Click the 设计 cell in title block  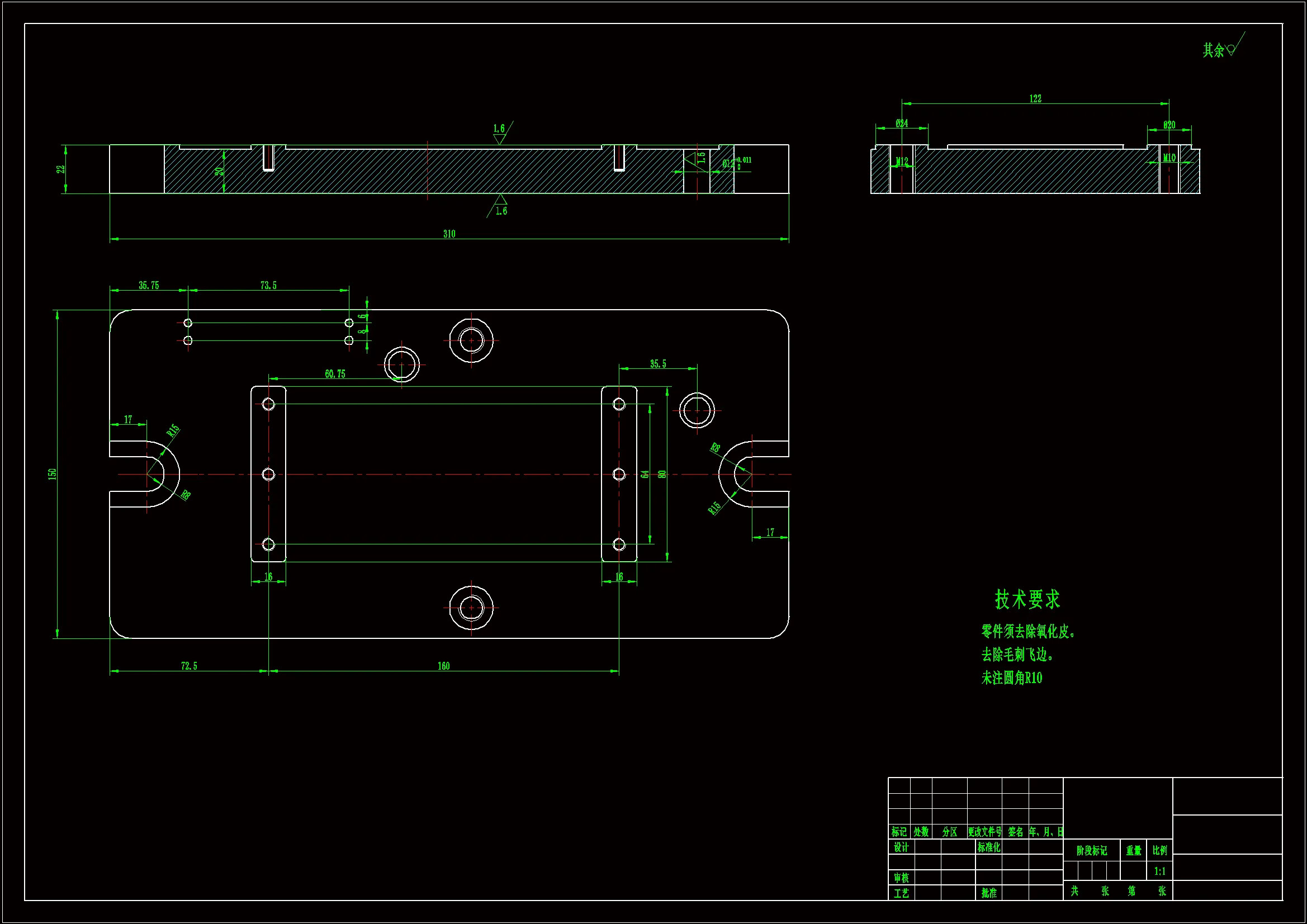(x=901, y=848)
